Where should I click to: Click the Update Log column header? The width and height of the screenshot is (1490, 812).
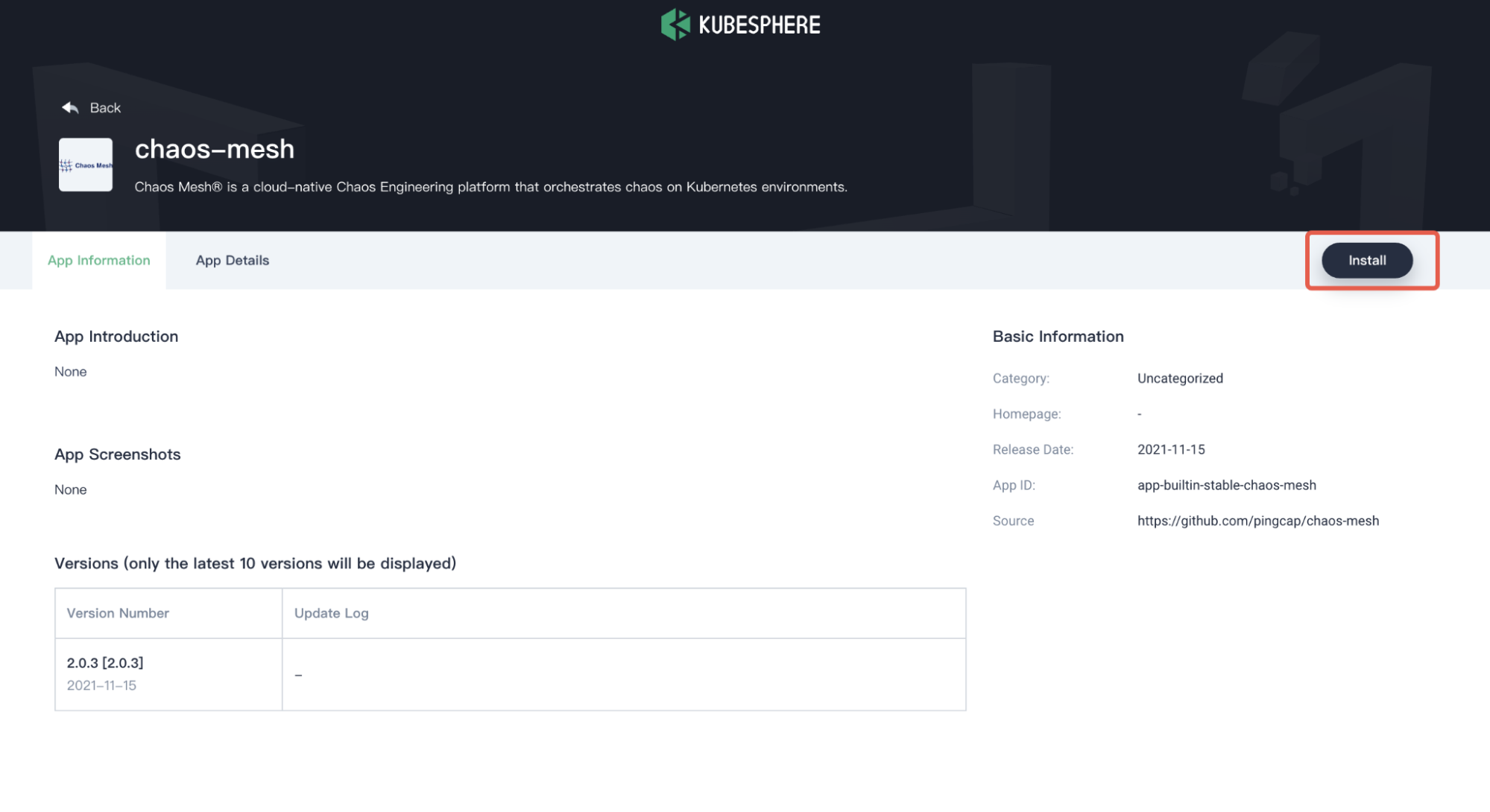pyautogui.click(x=331, y=613)
